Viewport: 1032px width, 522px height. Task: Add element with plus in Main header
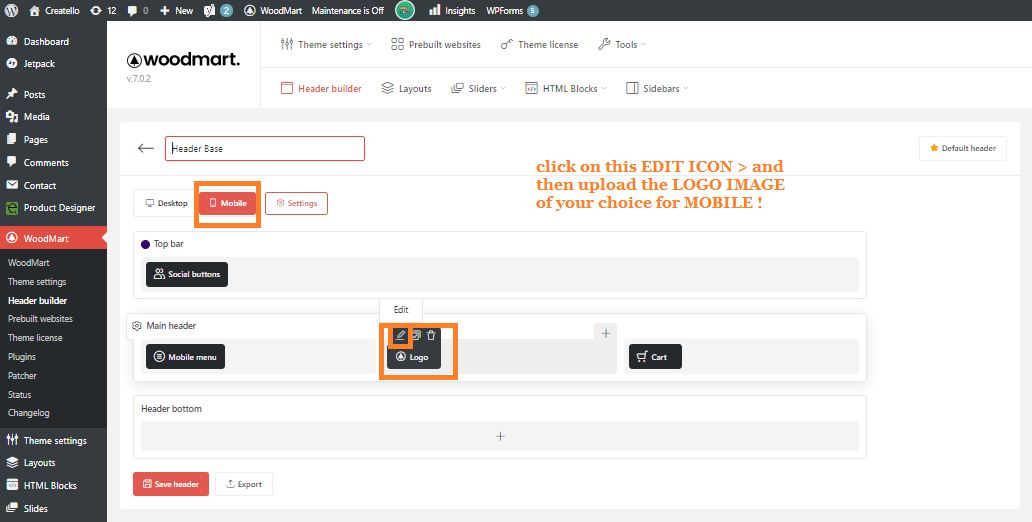tap(606, 333)
